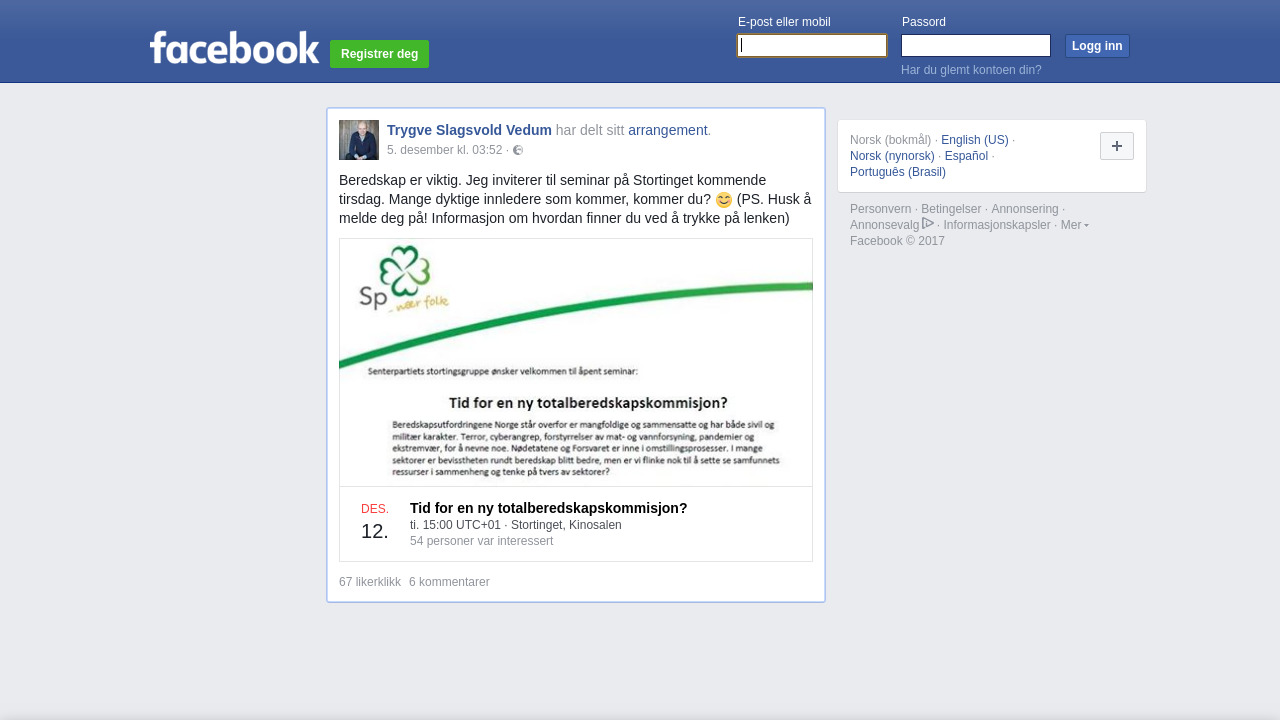Click the plus button to add languages
The width and height of the screenshot is (1280, 720).
tap(1117, 146)
